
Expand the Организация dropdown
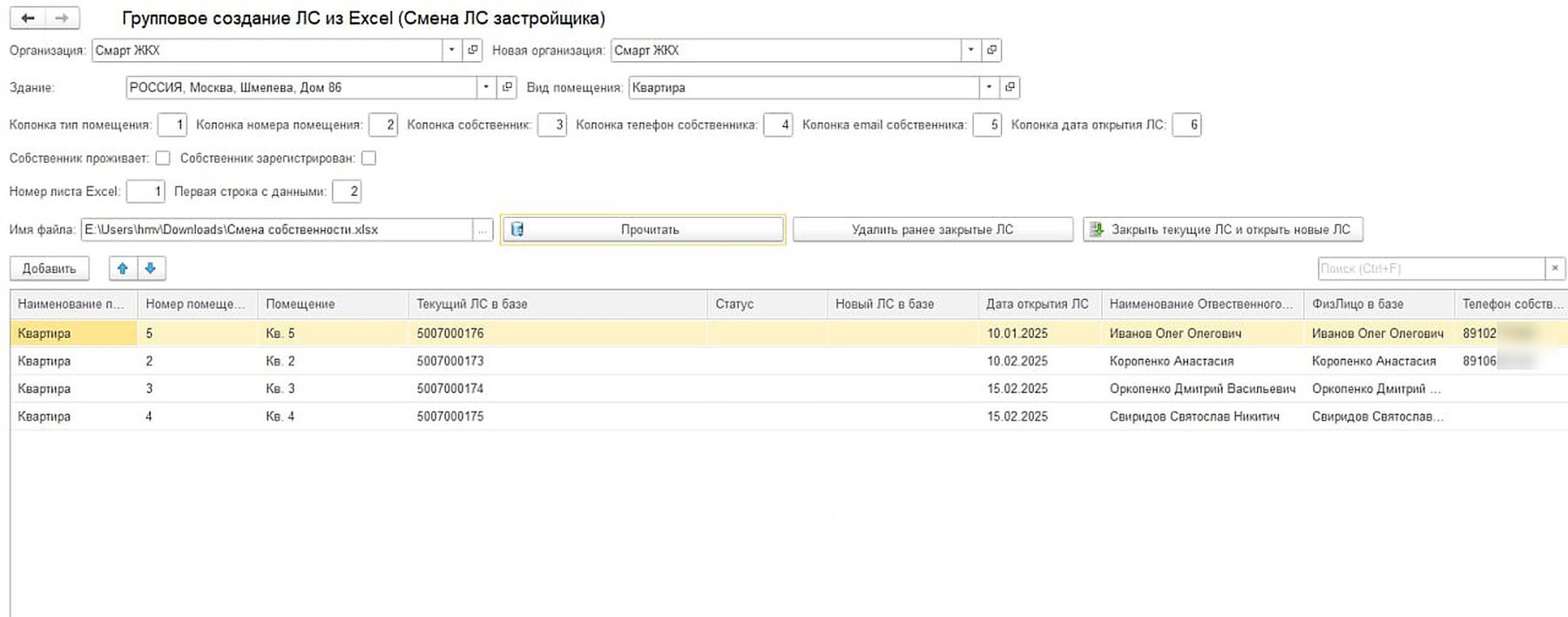tap(451, 51)
